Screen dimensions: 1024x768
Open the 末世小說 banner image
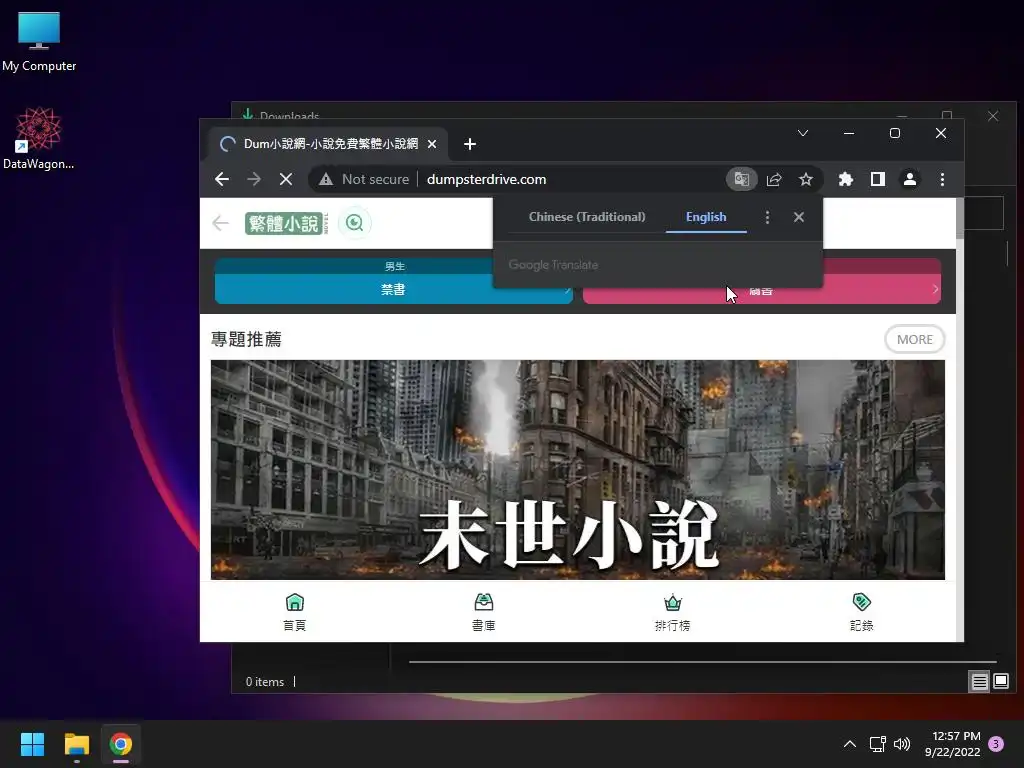[577, 470]
